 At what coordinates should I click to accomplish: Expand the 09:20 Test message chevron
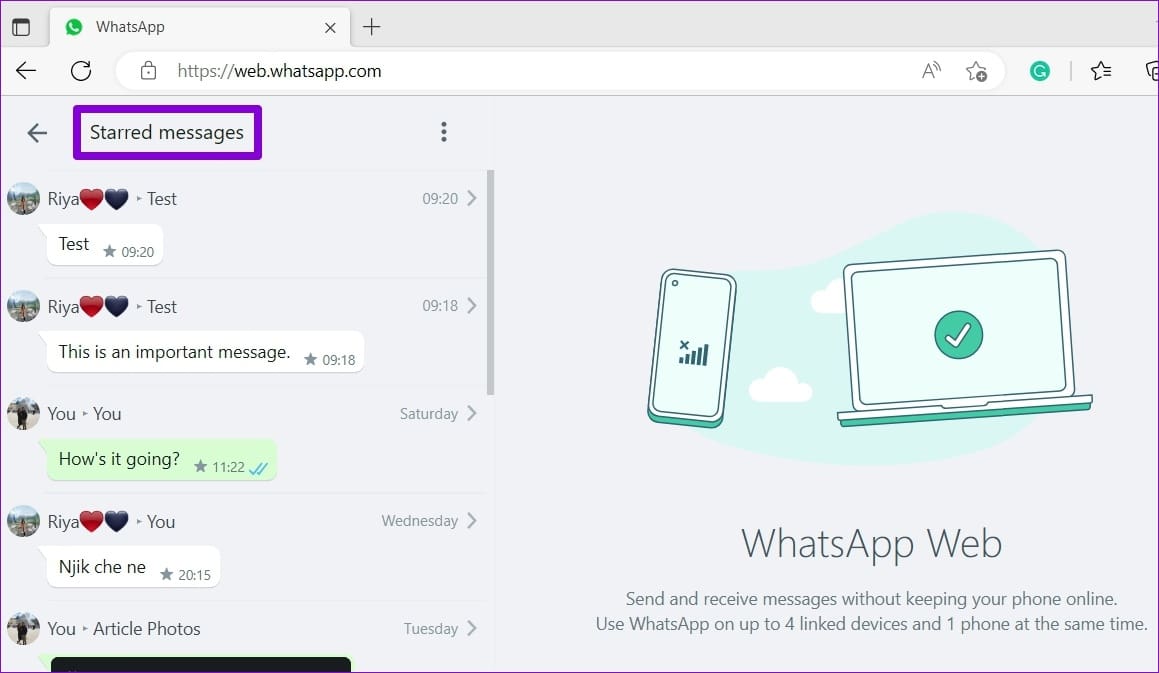click(472, 198)
